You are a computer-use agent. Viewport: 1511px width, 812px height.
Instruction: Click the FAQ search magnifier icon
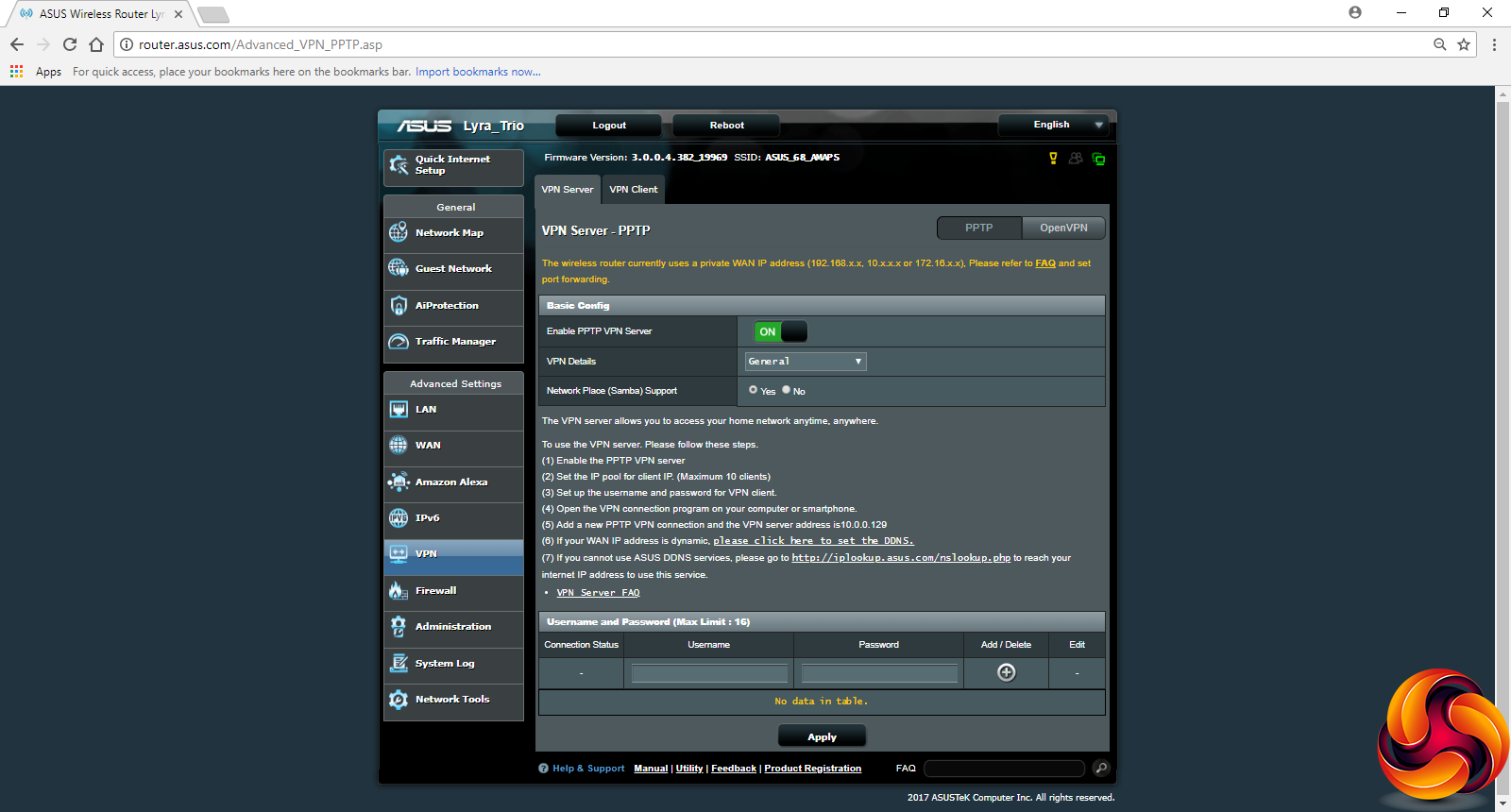(x=1100, y=769)
